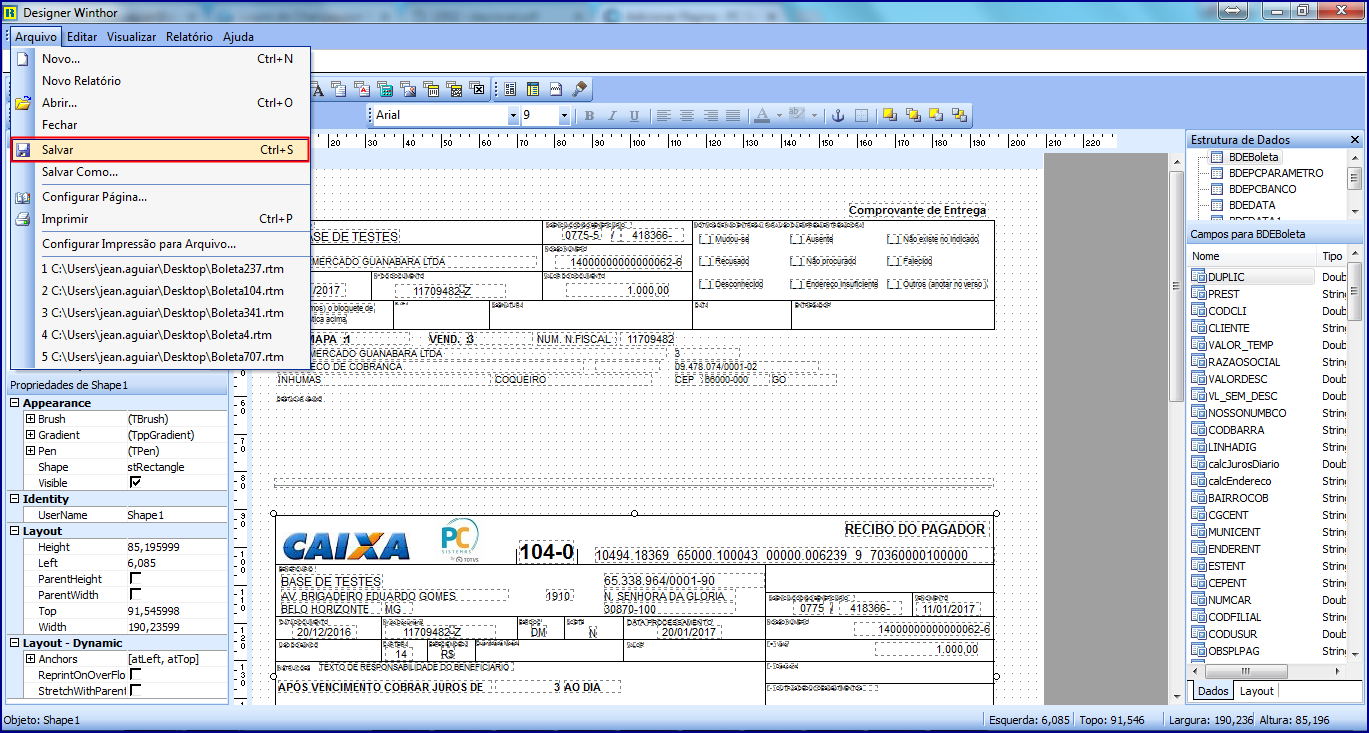
Task: Open the highlight color dropdown arrow
Action: (x=815, y=116)
